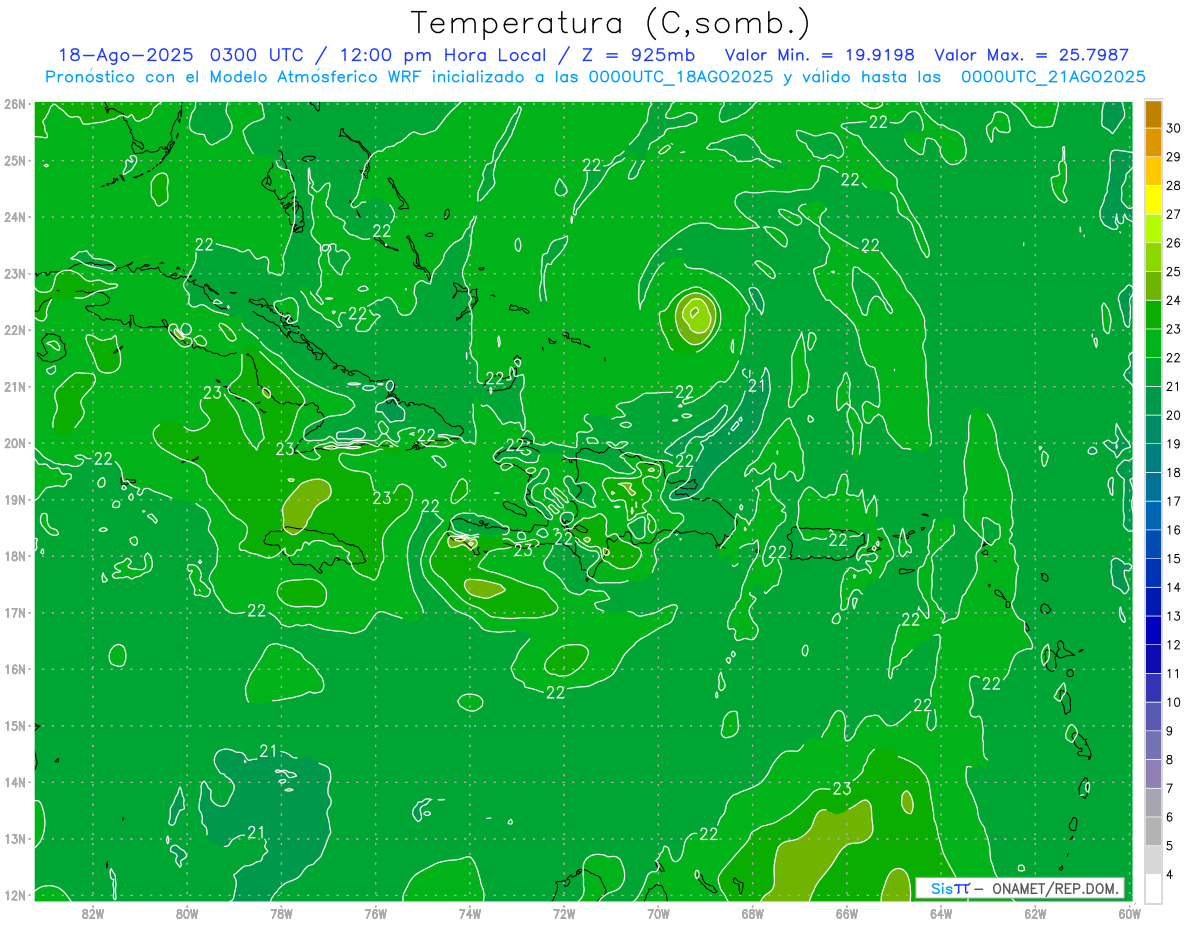Click the 82W longitude label
The width and height of the screenshot is (1200, 927).
click(93, 913)
